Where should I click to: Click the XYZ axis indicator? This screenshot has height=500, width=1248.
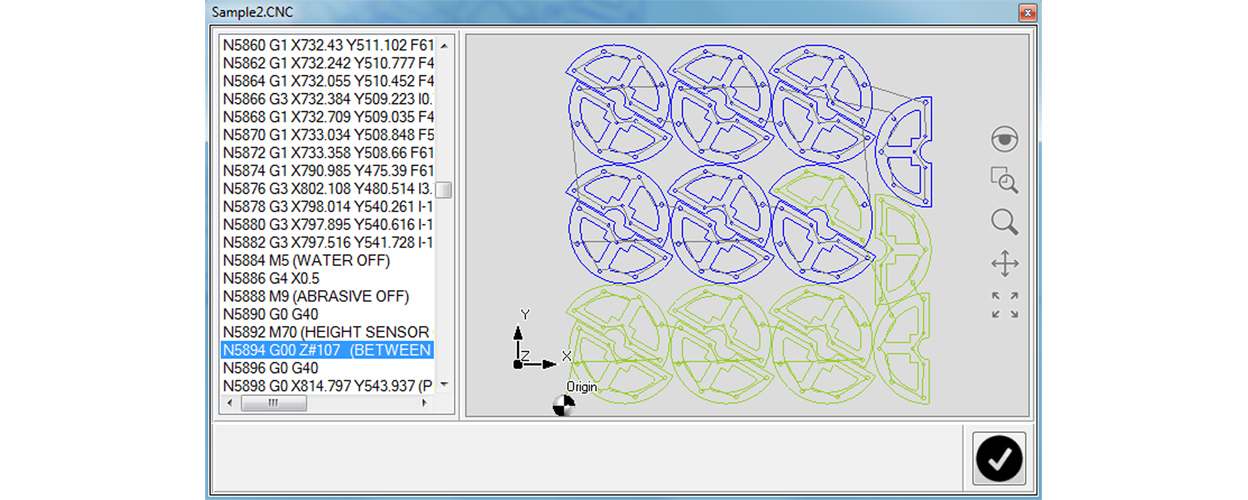pyautogui.click(x=542, y=340)
